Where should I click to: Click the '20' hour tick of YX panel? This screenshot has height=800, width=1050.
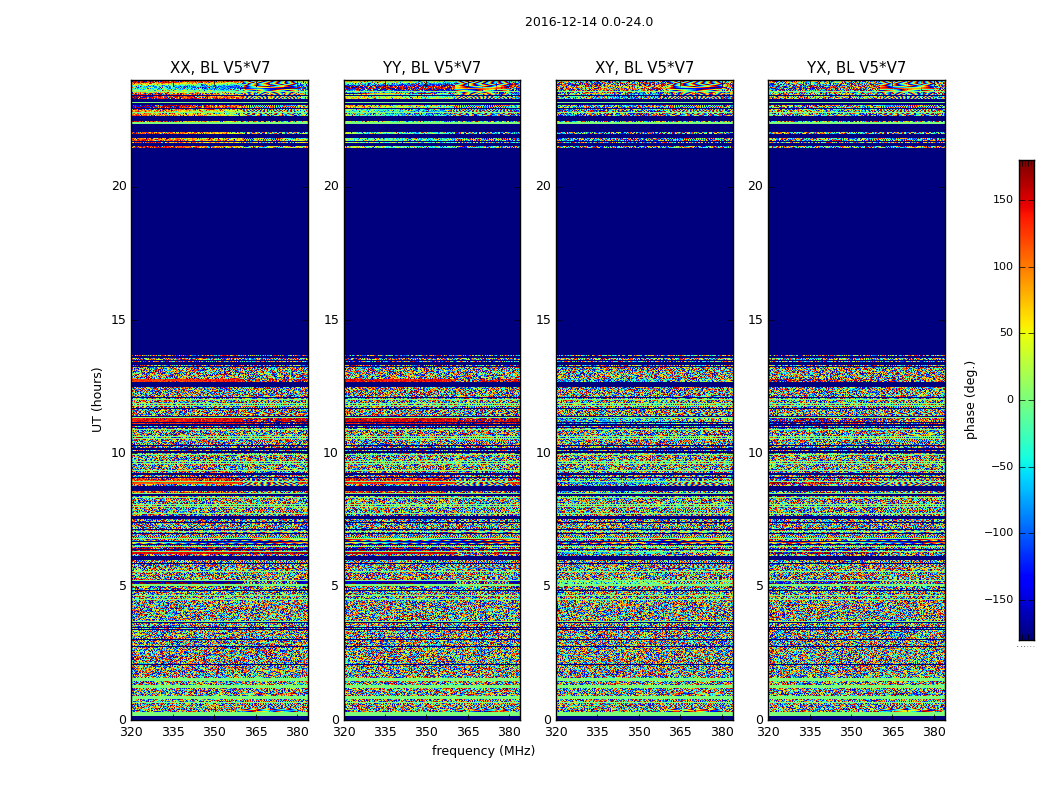tap(755, 186)
